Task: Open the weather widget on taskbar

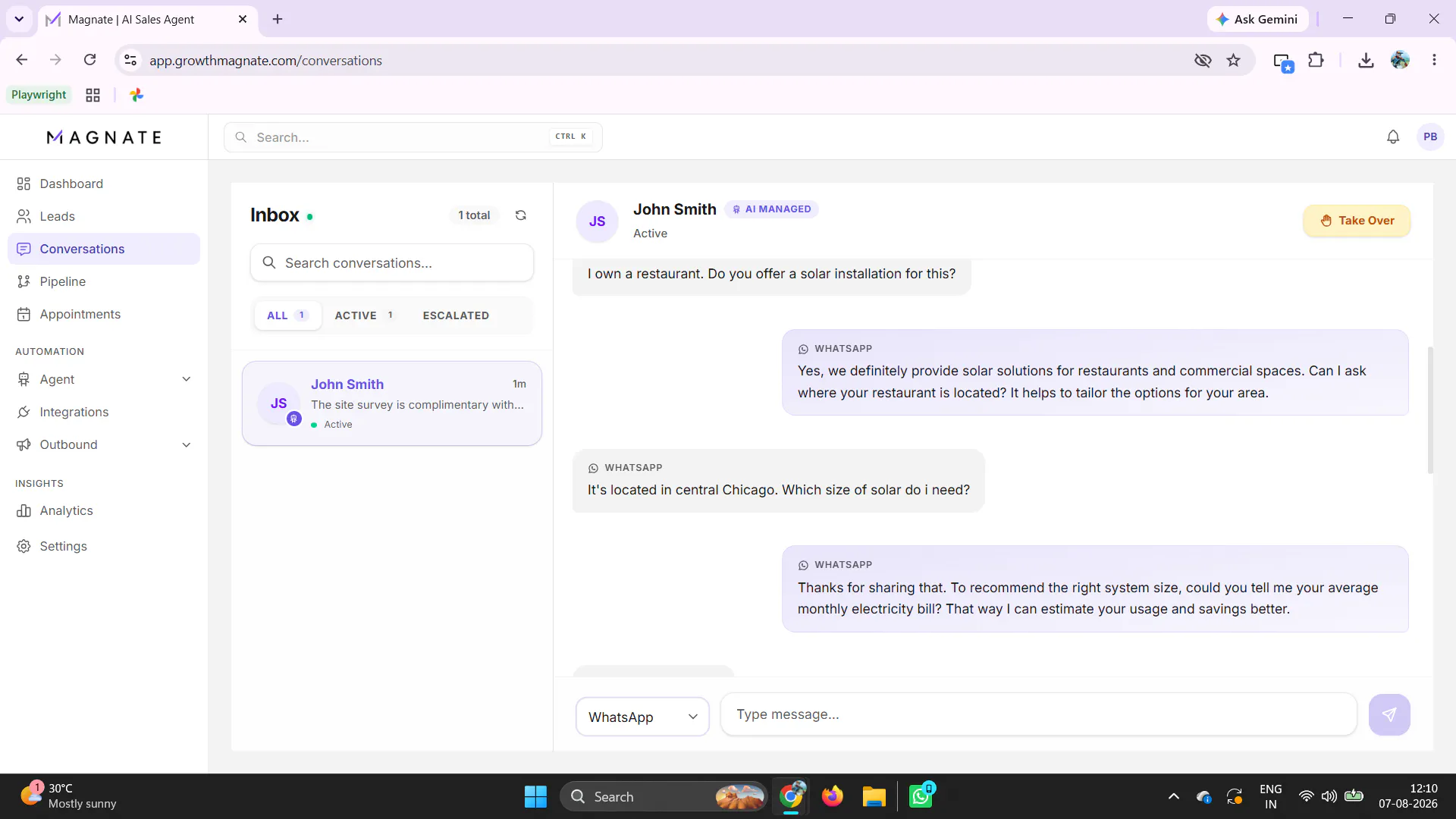Action: pos(68,796)
